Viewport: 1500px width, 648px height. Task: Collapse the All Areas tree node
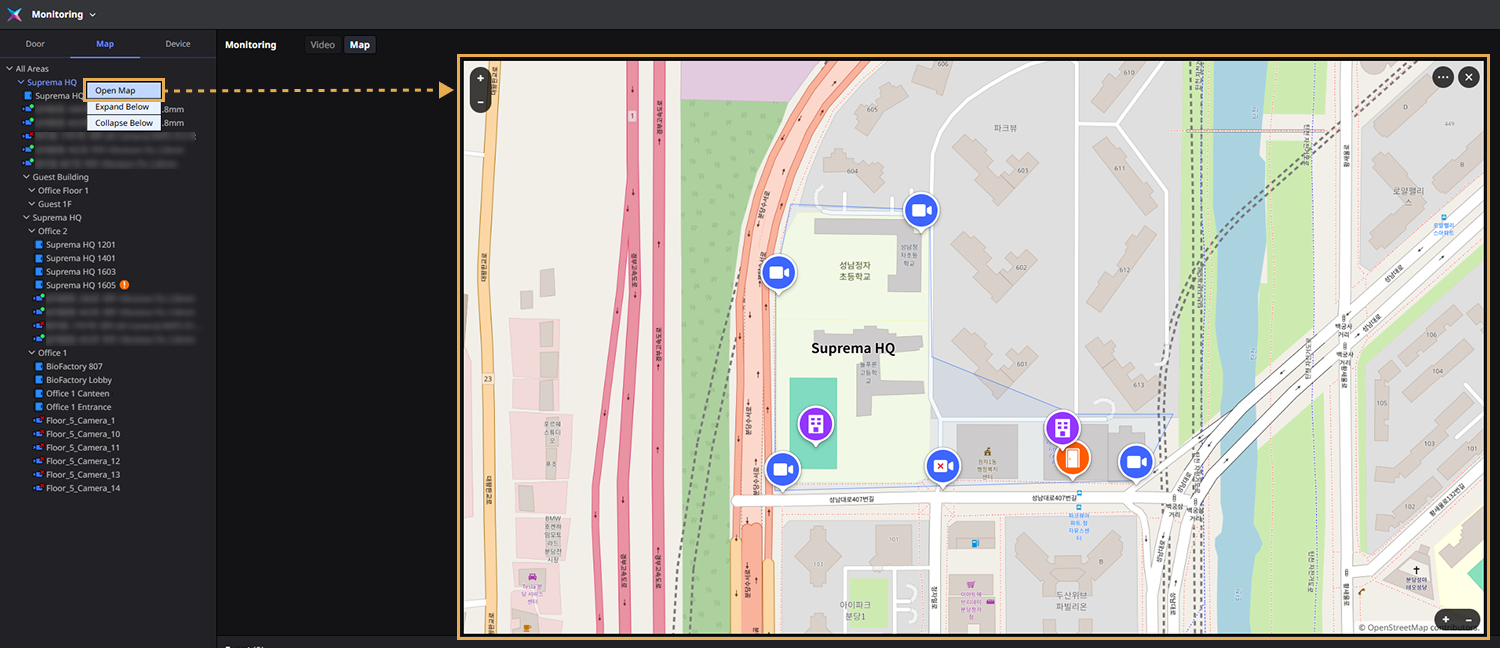9,69
